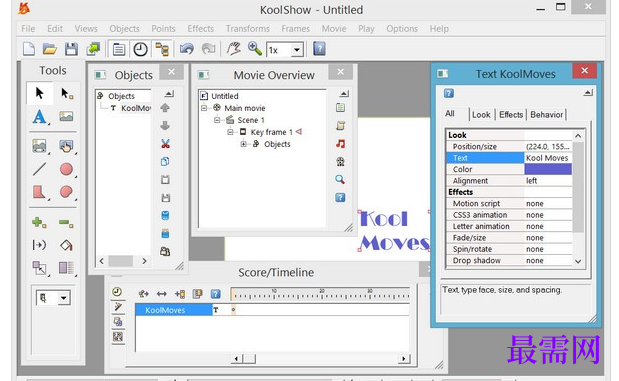Select the Text property row
The image size is (619, 381).
click(x=509, y=158)
